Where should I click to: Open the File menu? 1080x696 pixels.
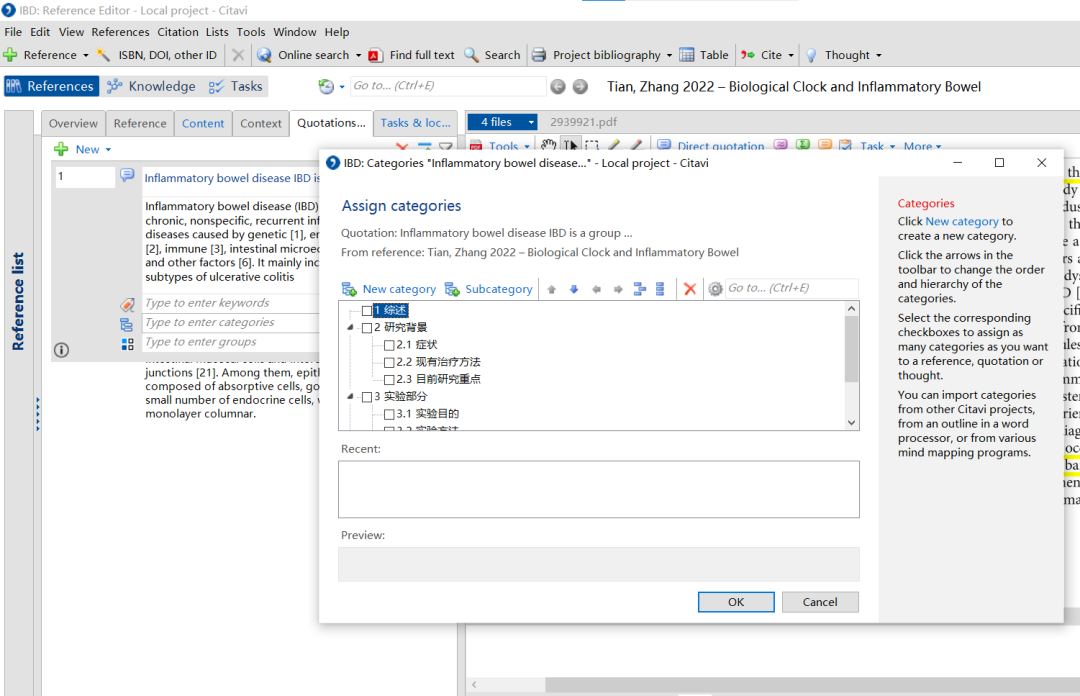[13, 32]
